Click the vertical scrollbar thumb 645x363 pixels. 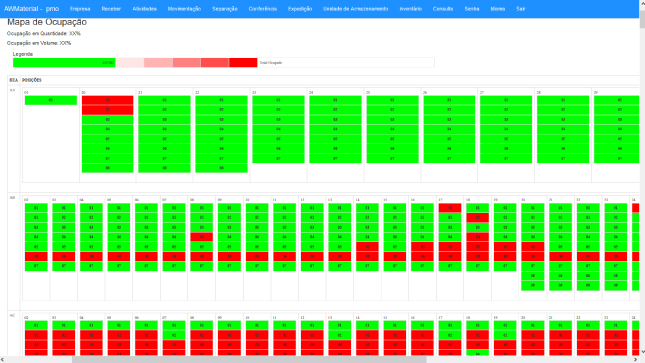tap(642, 19)
